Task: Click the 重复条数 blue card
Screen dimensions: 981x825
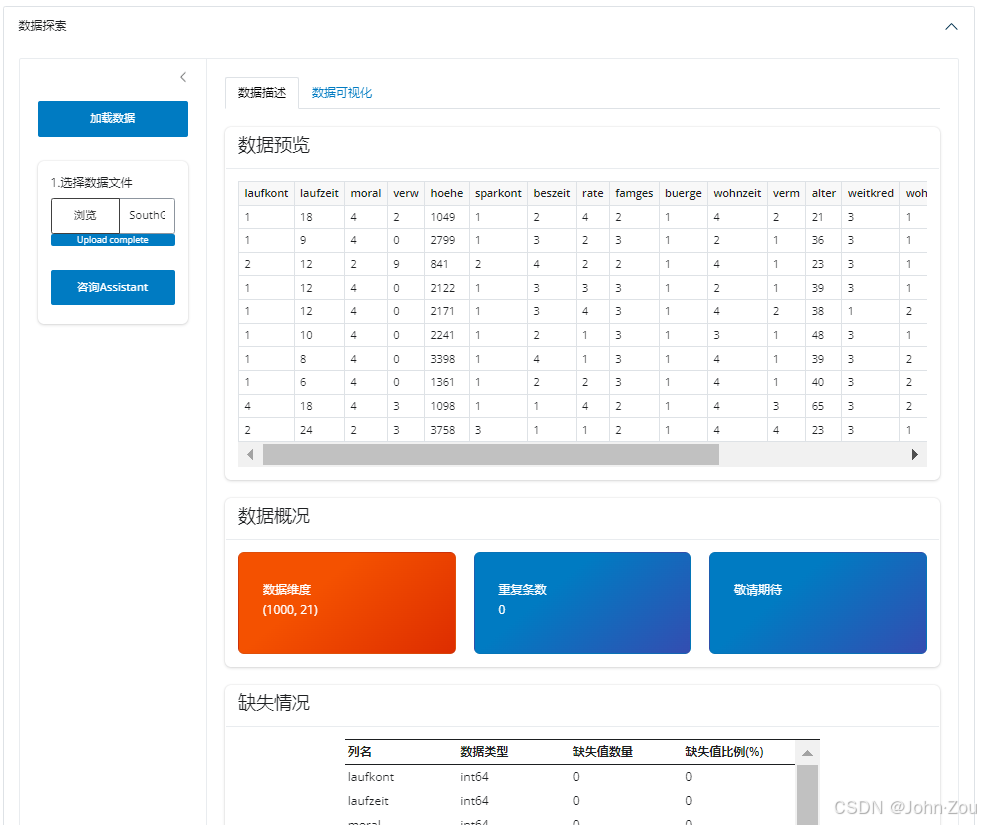Action: (x=582, y=602)
